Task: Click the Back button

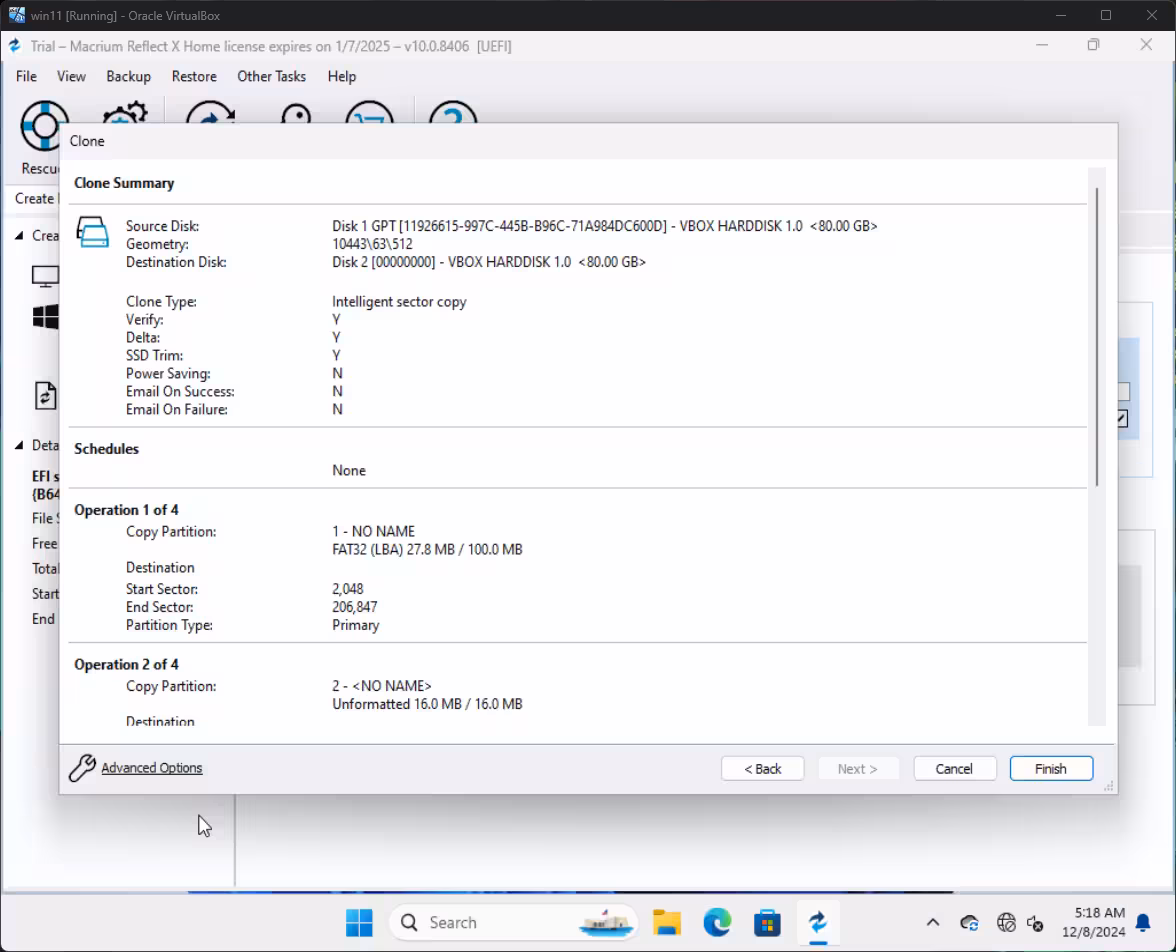Action: [763, 769]
